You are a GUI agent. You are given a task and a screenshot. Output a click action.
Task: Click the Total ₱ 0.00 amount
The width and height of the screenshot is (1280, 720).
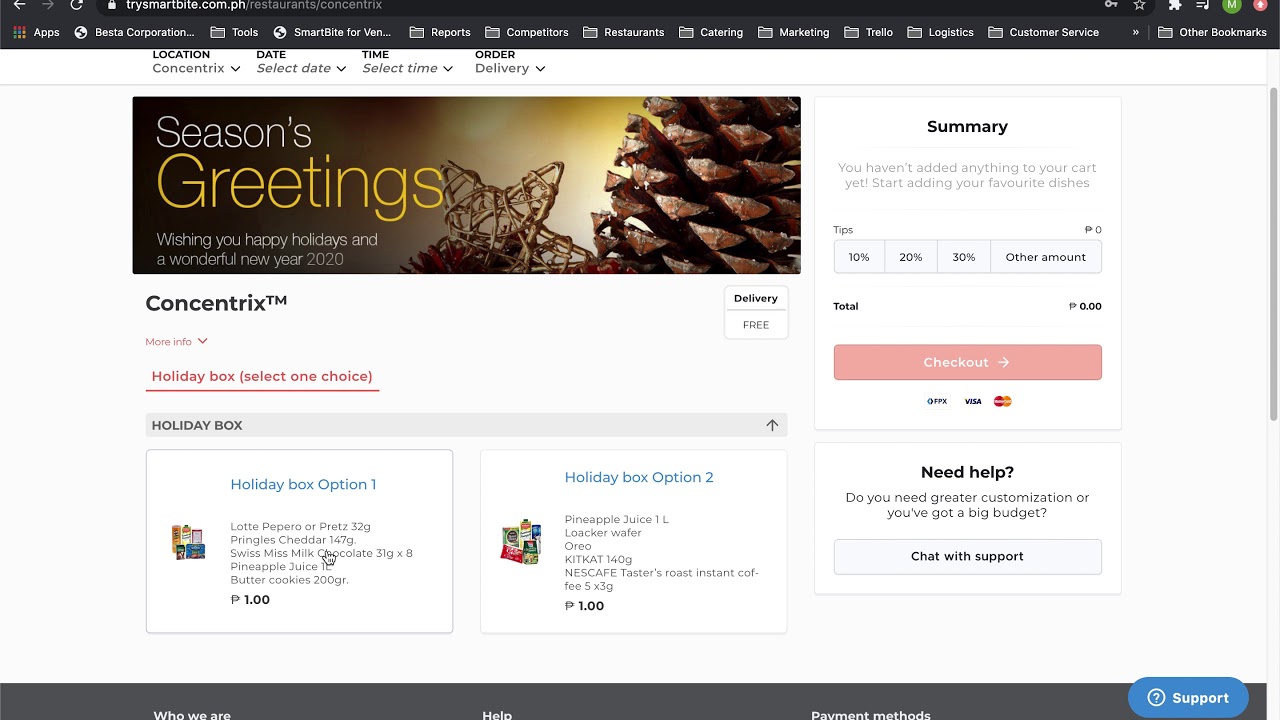[x=1085, y=306]
